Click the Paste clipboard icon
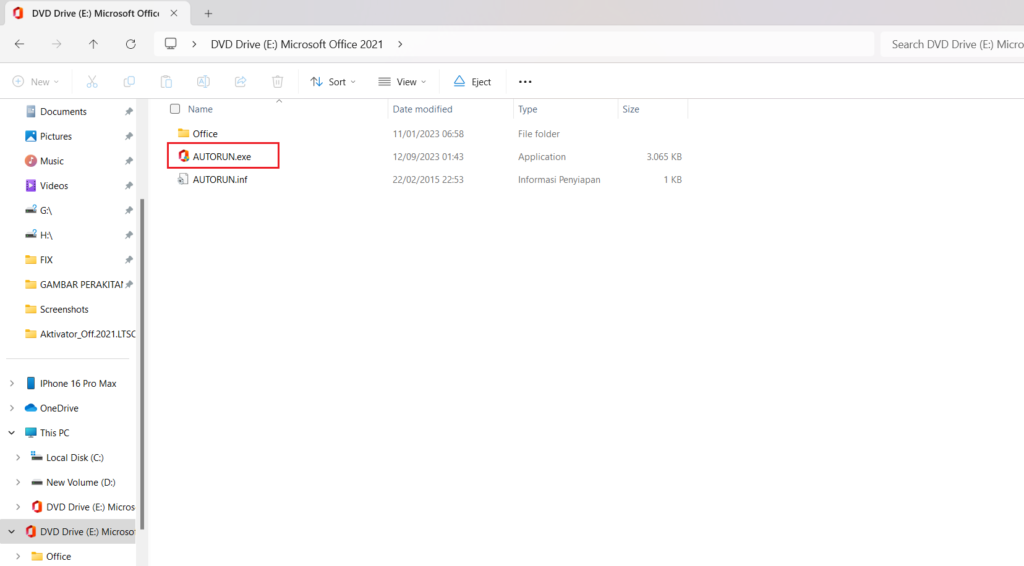 [x=167, y=82]
